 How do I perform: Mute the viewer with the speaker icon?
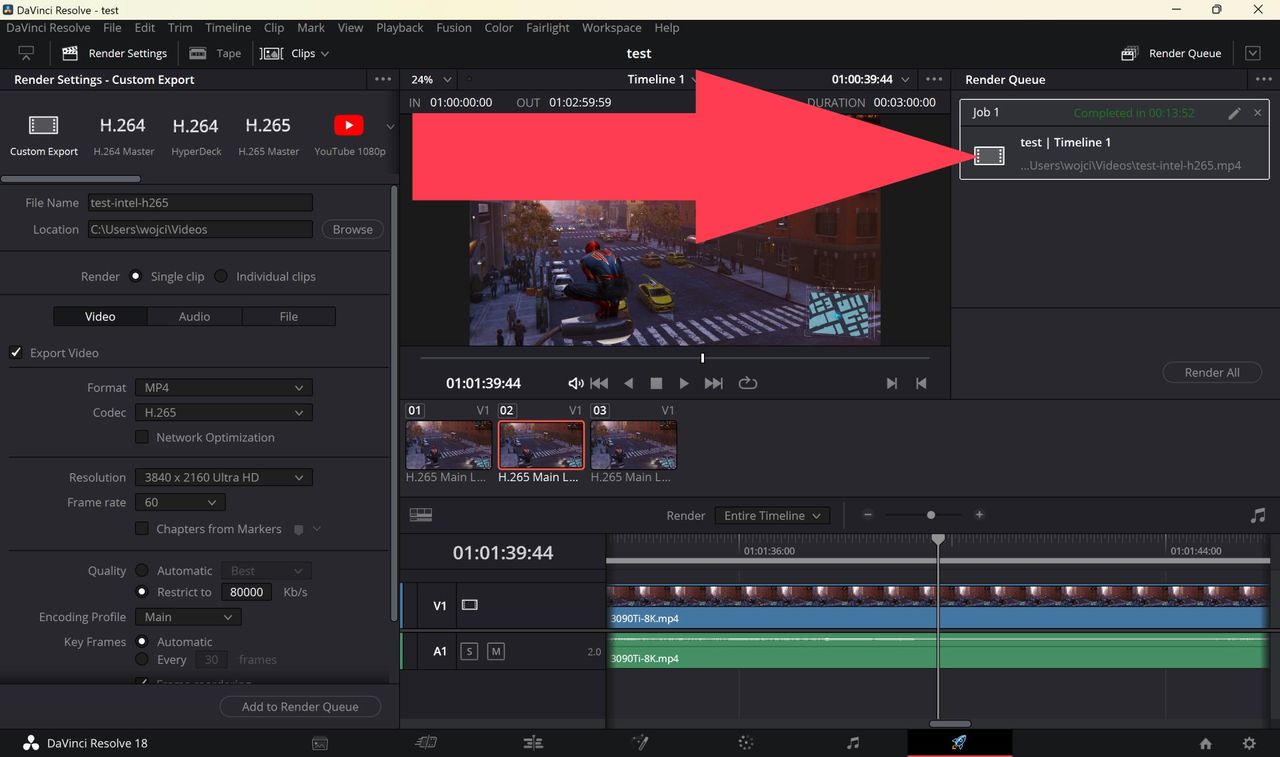[575, 383]
